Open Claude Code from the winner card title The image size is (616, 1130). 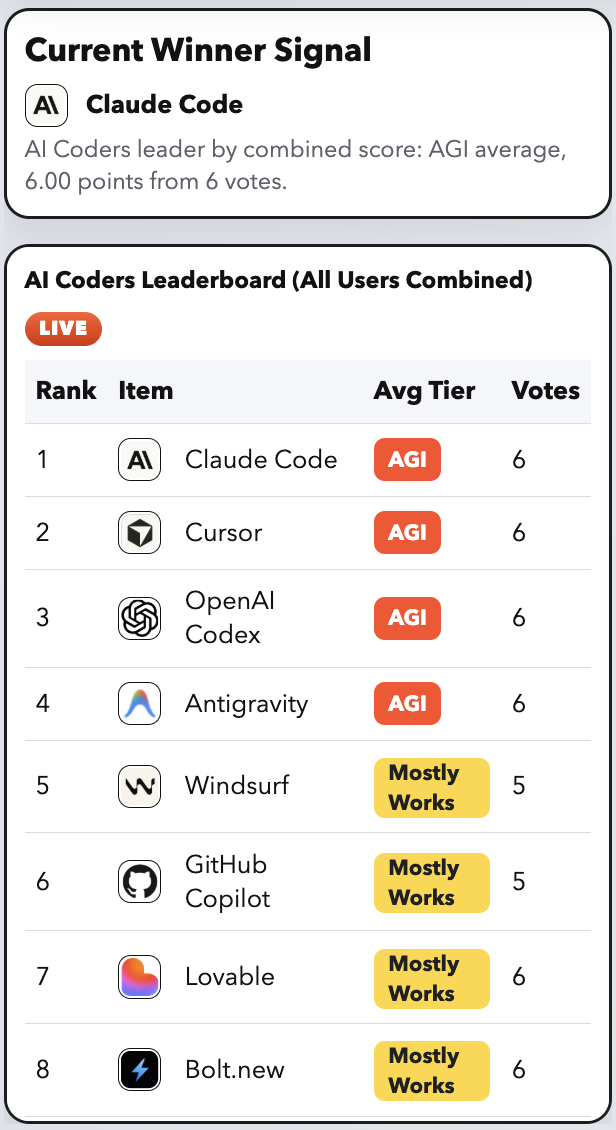tap(164, 105)
